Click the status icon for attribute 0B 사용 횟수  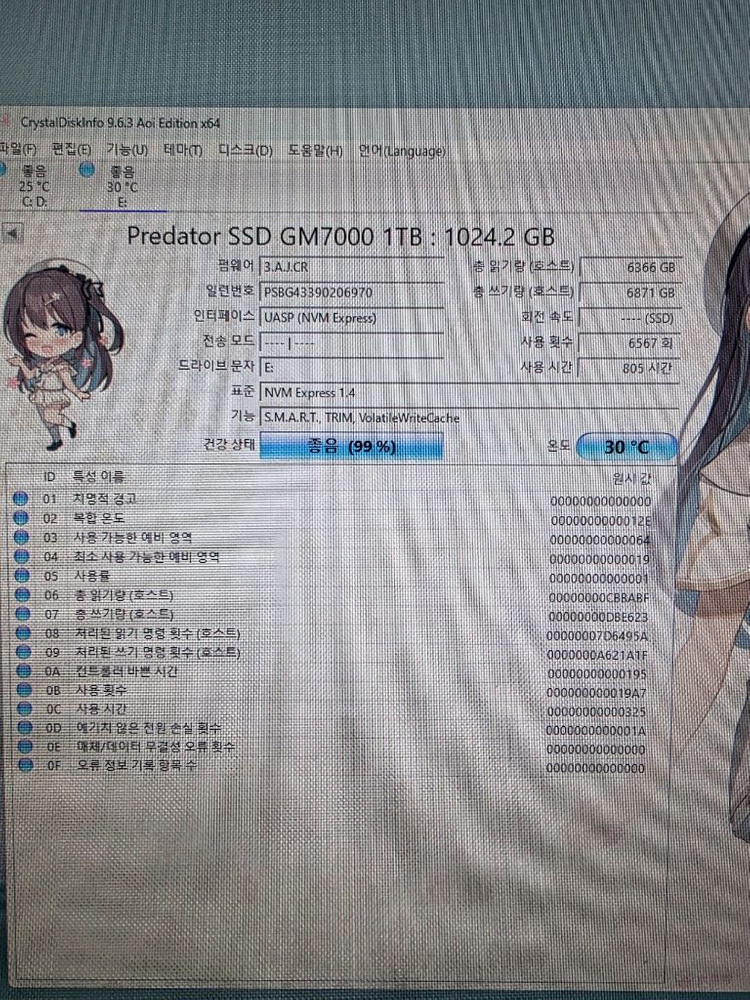(24, 690)
